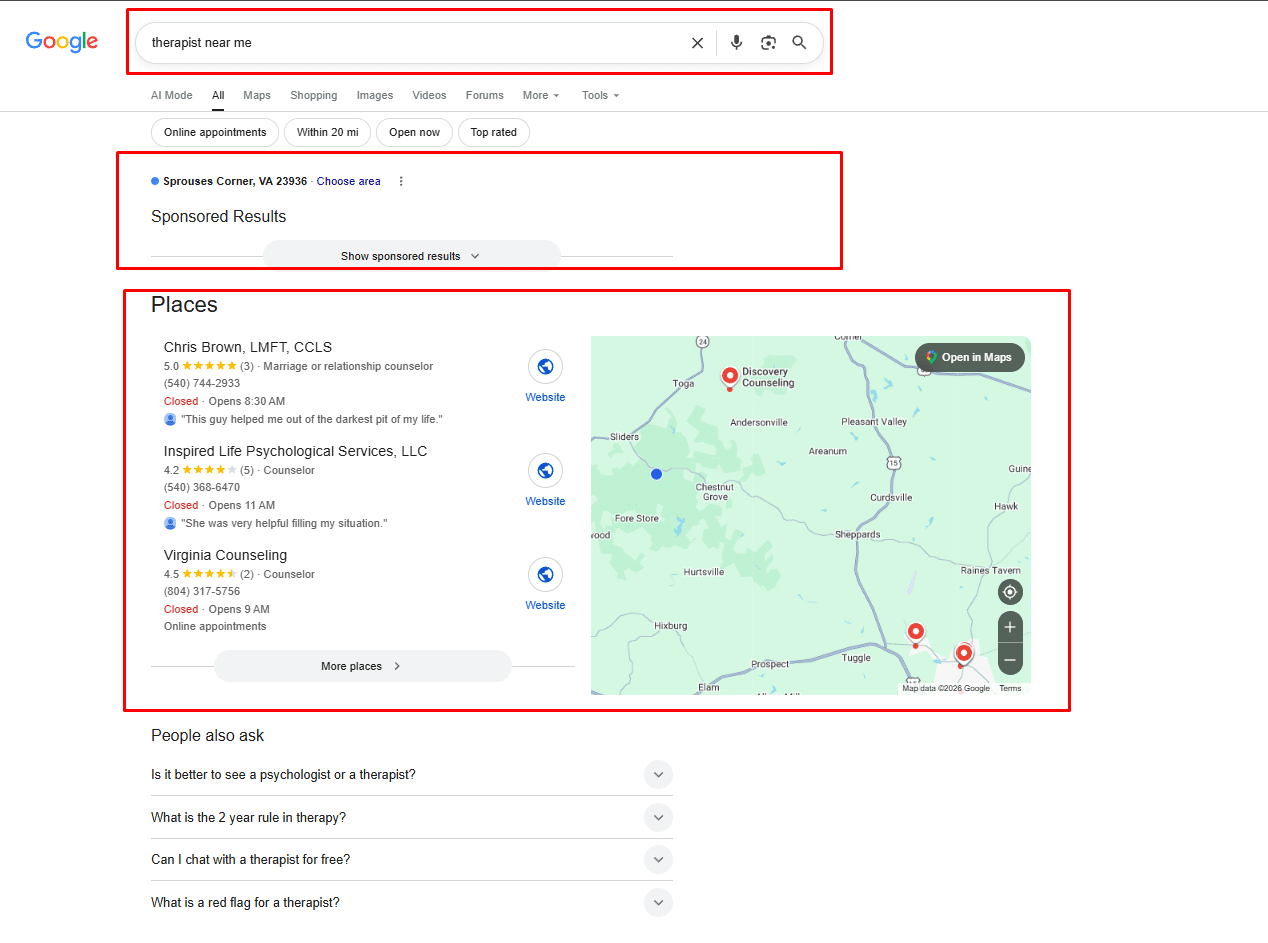This screenshot has height=943, width=1268.
Task: Start voice search with the microphone icon
Action: tap(737, 43)
